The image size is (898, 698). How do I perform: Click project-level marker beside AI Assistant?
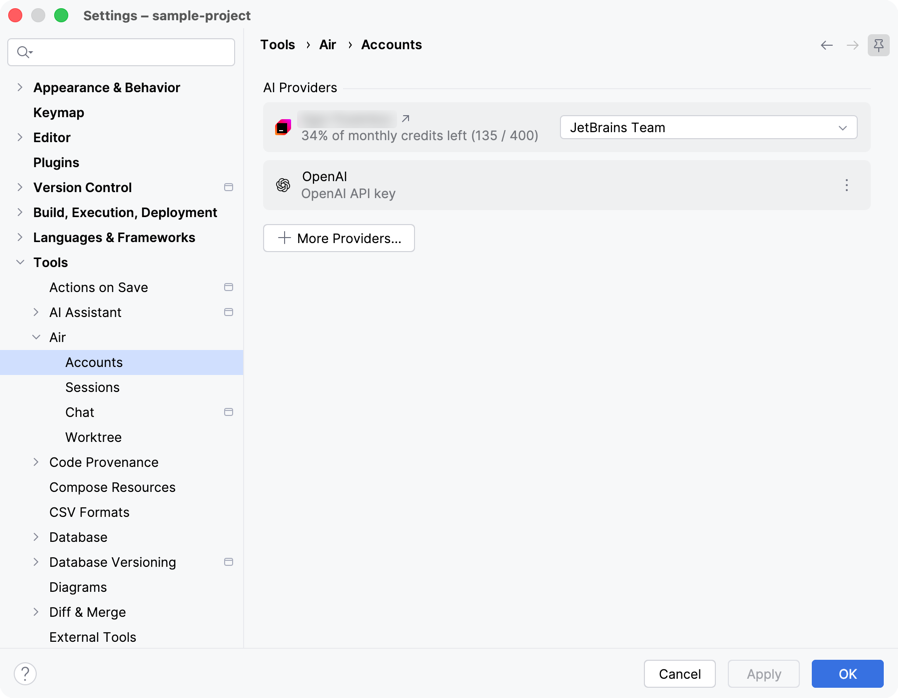point(229,312)
